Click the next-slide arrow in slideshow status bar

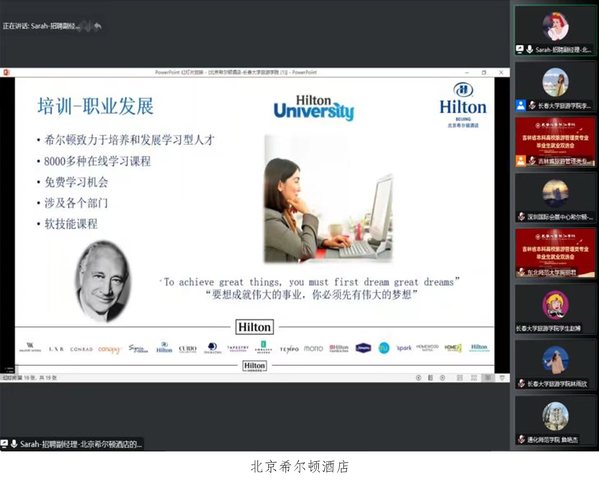click(442, 377)
